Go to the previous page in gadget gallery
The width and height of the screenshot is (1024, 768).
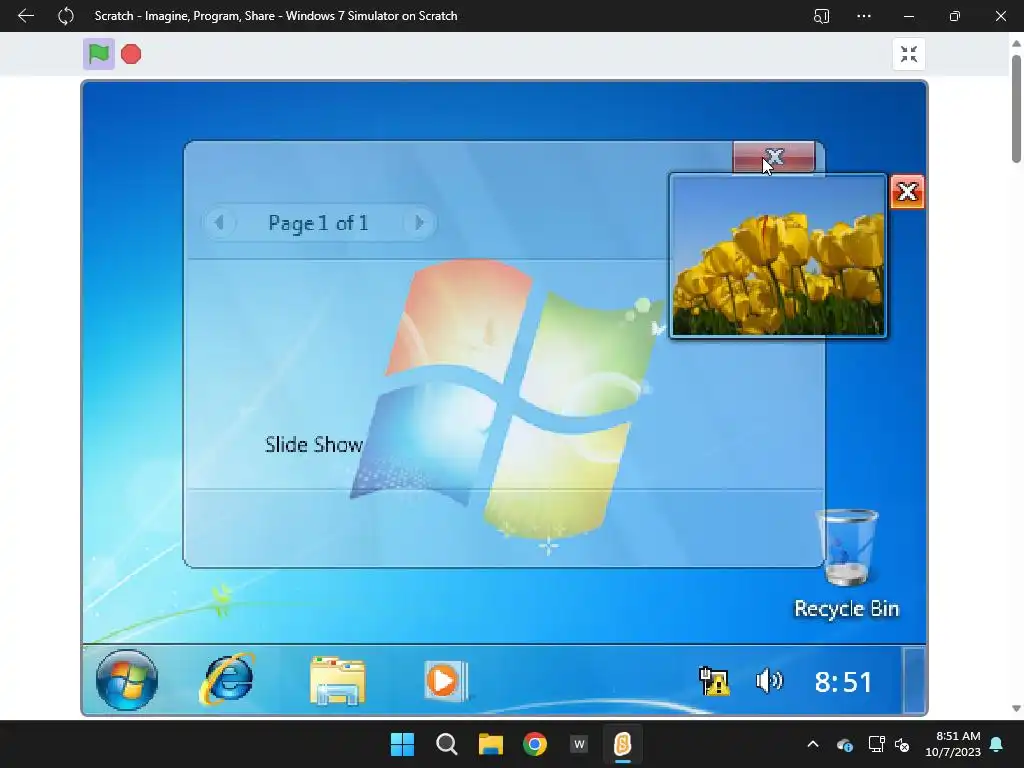pyautogui.click(x=219, y=223)
